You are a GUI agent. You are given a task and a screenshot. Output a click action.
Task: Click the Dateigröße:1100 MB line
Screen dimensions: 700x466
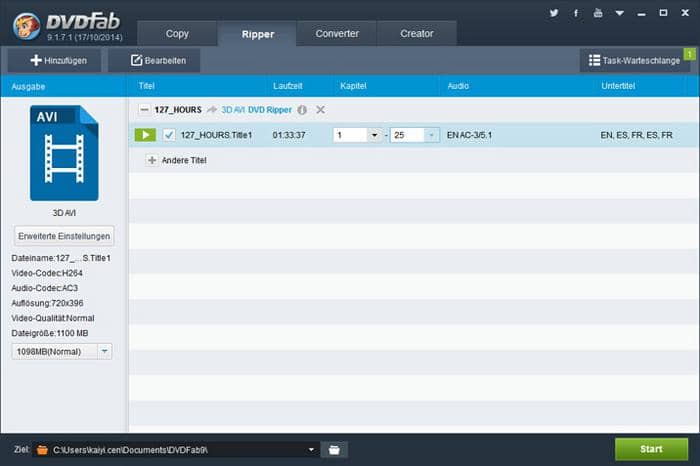[x=50, y=333]
